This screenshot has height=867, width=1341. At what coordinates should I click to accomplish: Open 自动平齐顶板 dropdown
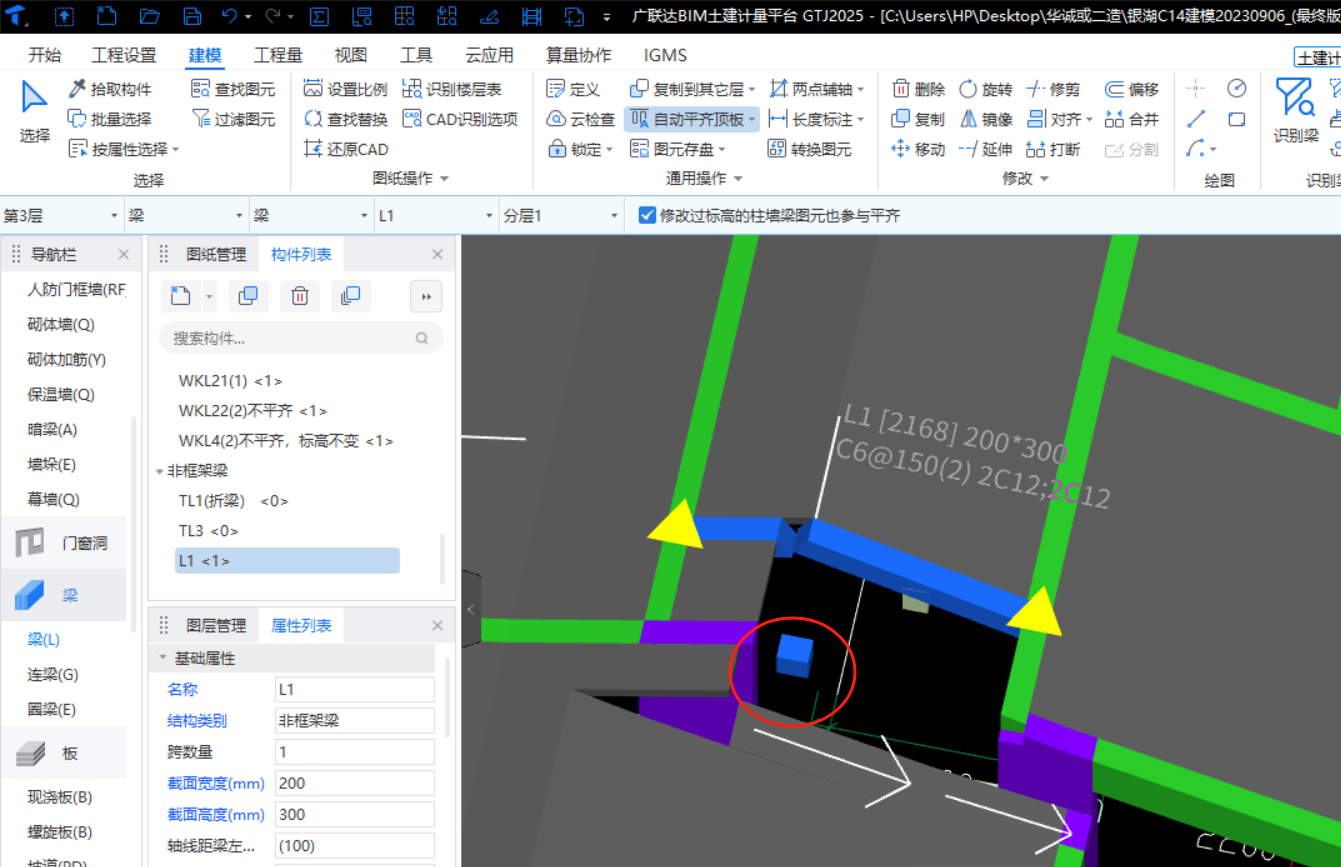[x=752, y=120]
